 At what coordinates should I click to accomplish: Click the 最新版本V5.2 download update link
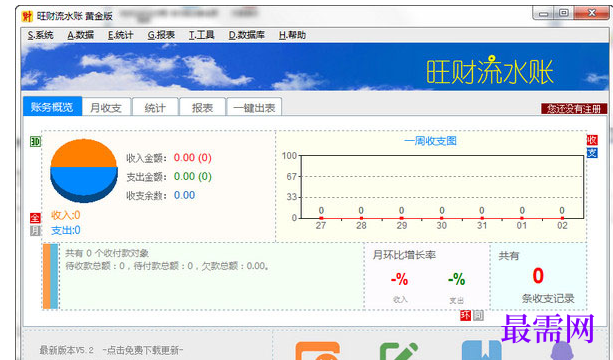[x=111, y=349]
